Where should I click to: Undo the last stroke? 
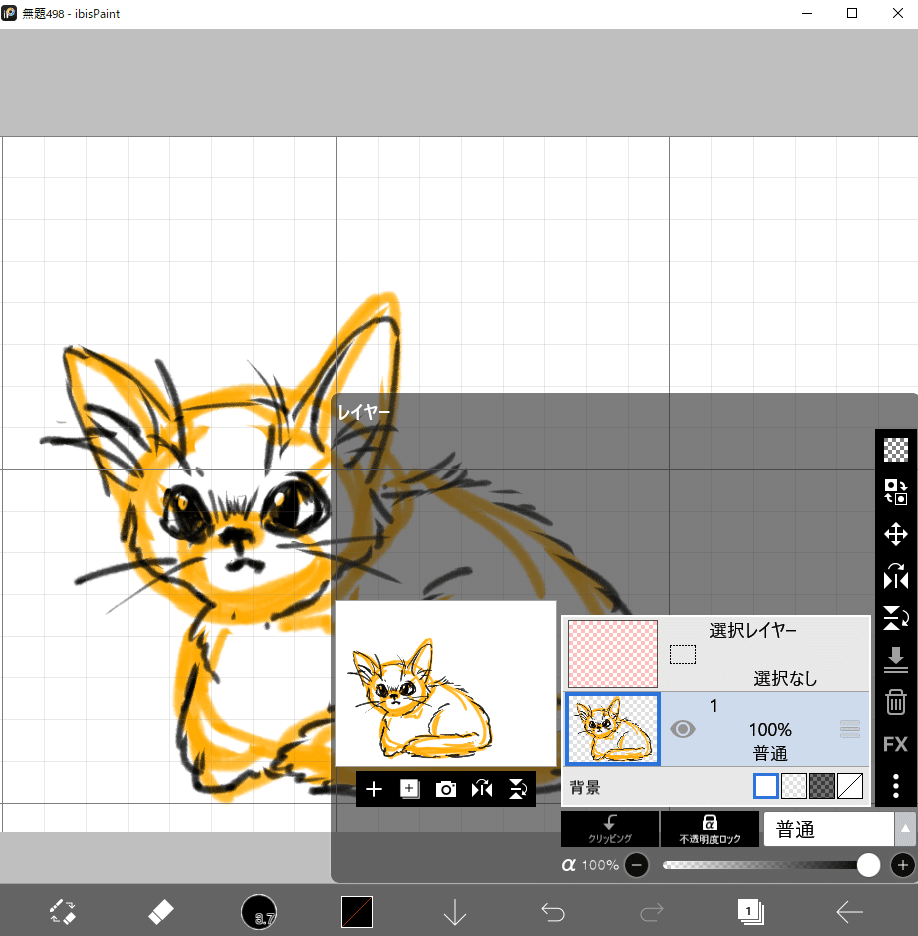[552, 911]
